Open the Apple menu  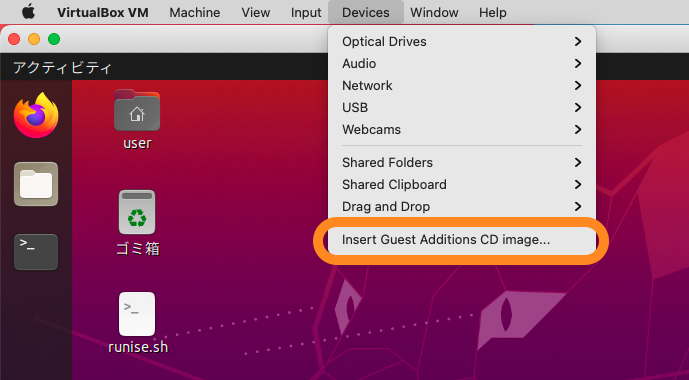[29, 12]
